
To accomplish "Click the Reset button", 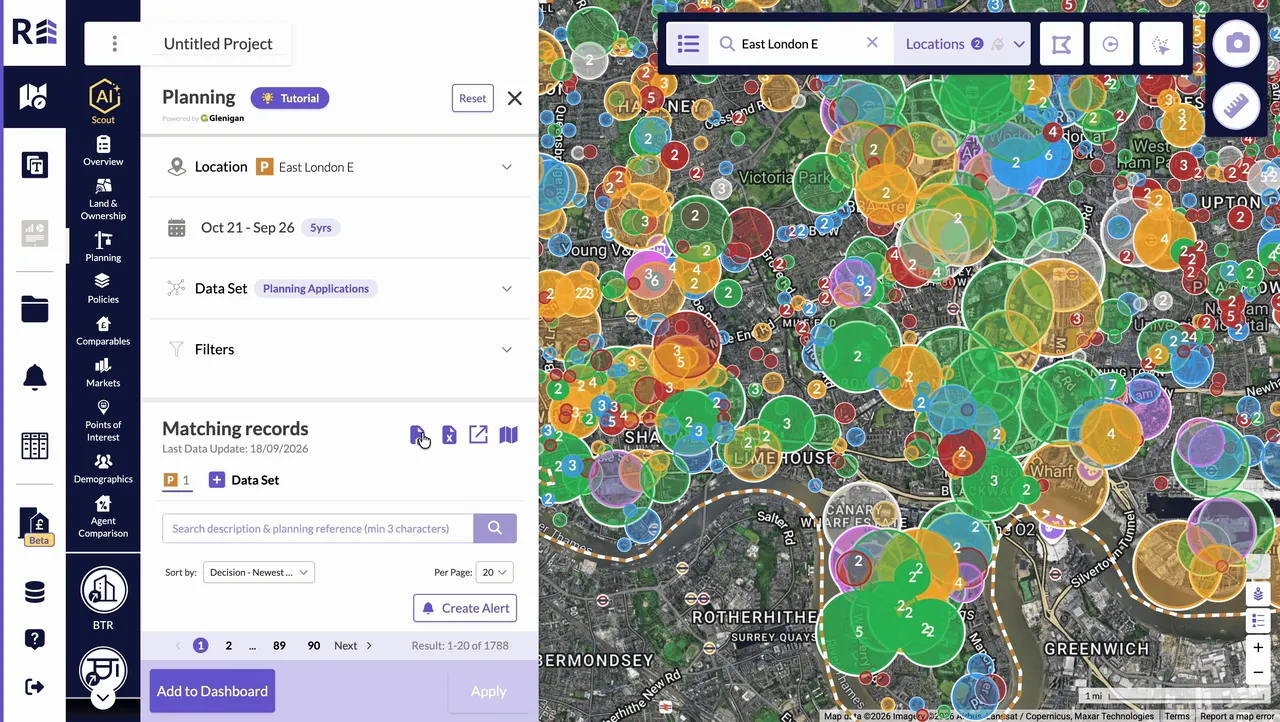I will pyautogui.click(x=472, y=98).
